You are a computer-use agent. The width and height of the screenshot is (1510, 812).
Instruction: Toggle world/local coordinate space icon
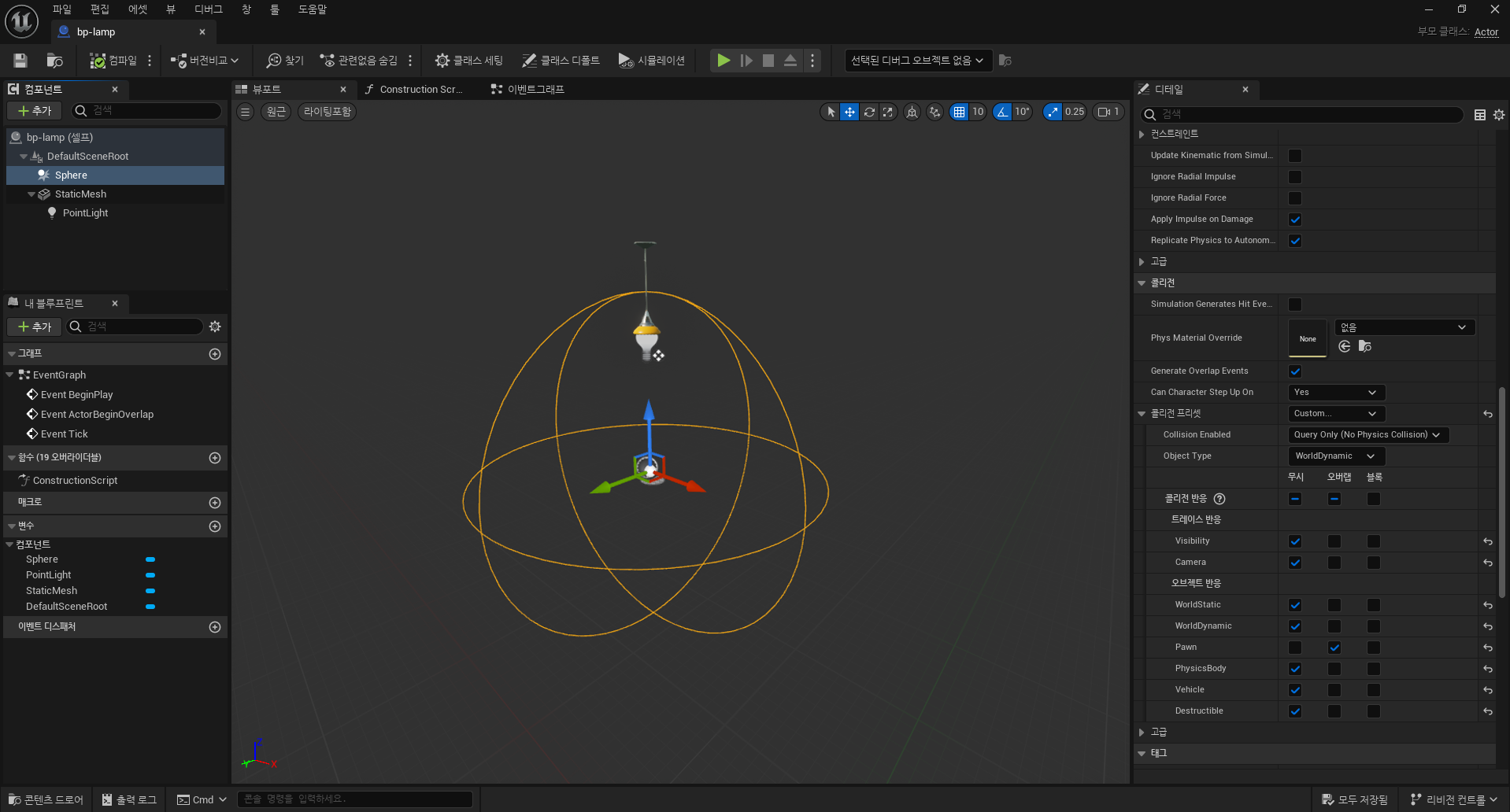pos(912,112)
